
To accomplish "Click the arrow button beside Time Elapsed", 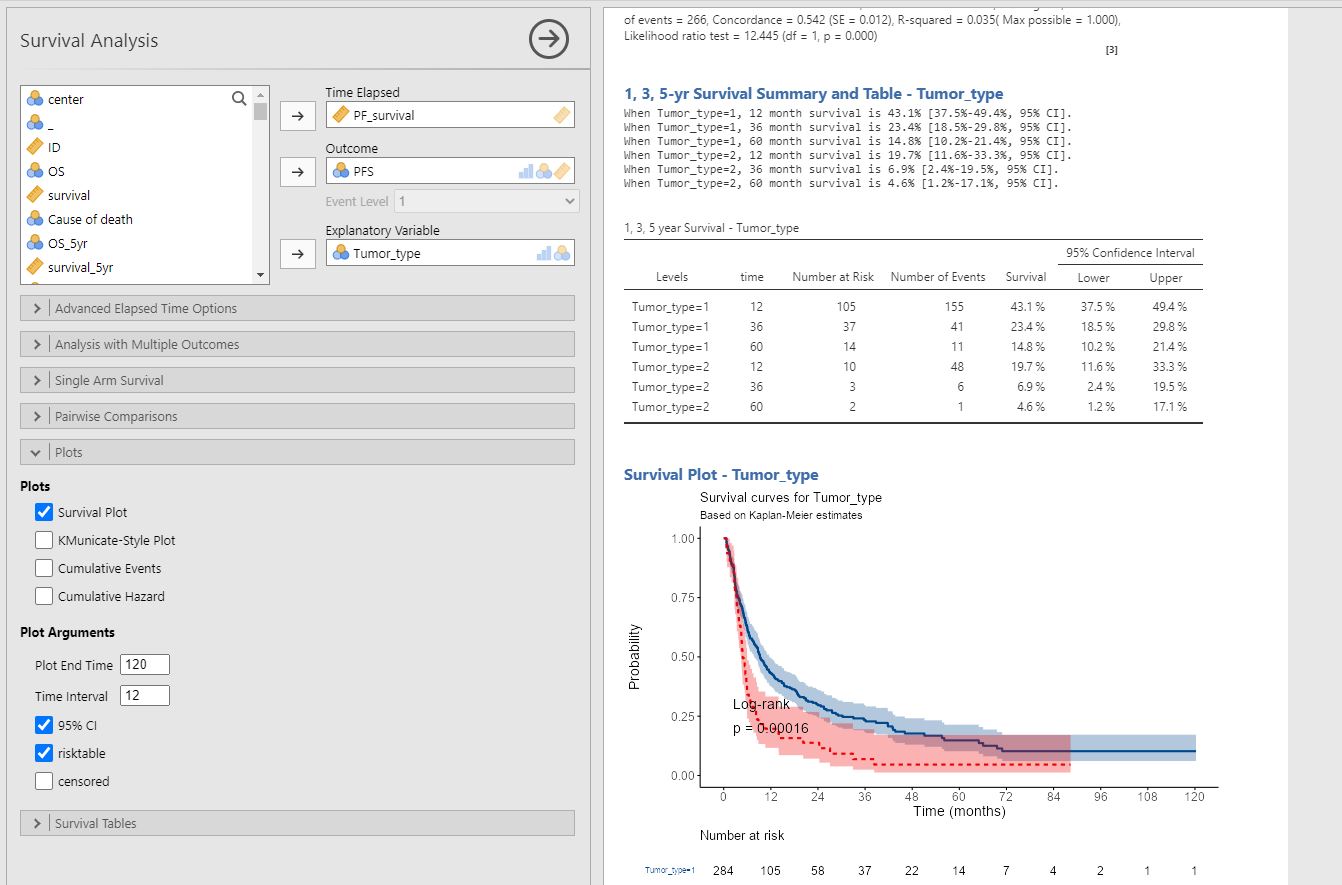I will (297, 115).
